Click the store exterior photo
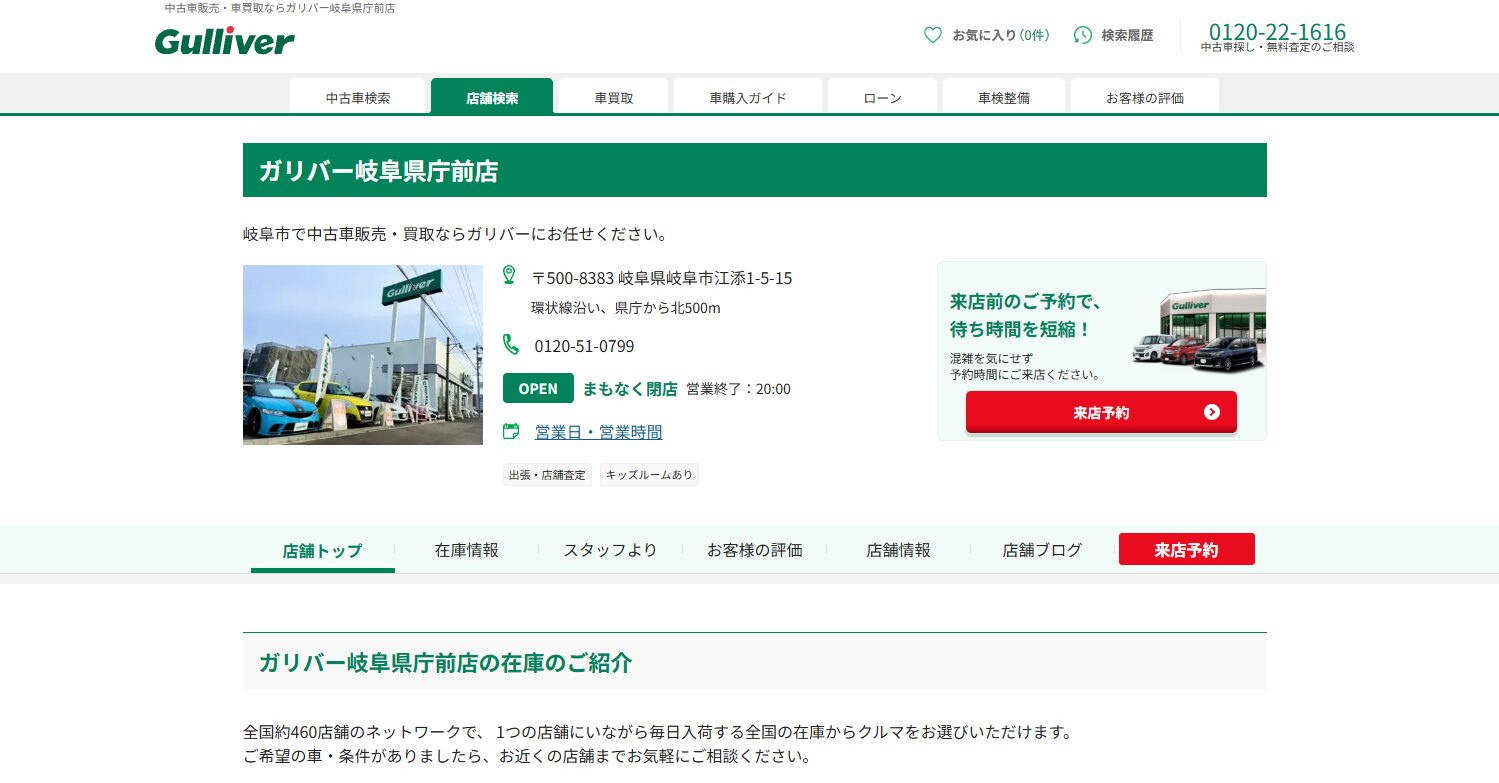 coord(349,355)
